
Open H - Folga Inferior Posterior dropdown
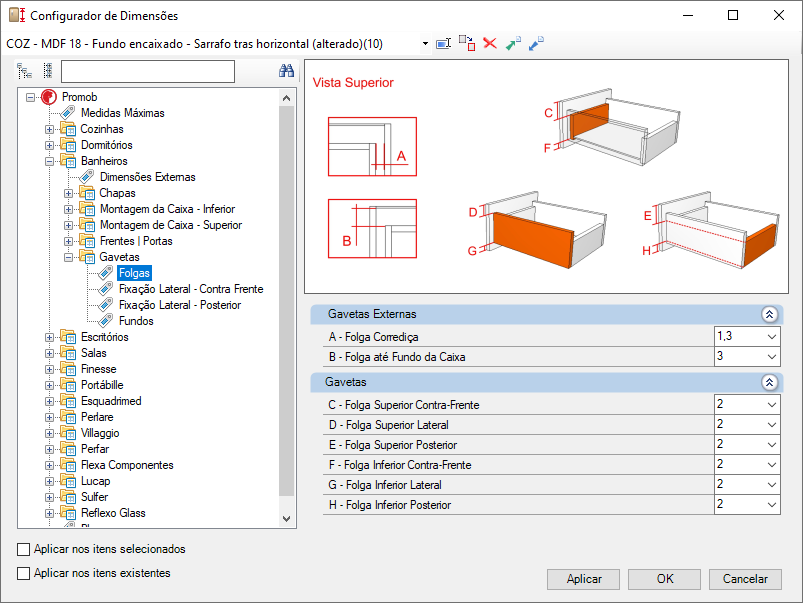coord(772,505)
